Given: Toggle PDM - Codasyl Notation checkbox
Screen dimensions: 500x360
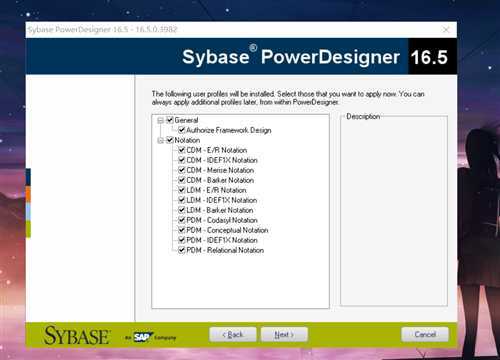Looking at the screenshot, I should (x=182, y=220).
